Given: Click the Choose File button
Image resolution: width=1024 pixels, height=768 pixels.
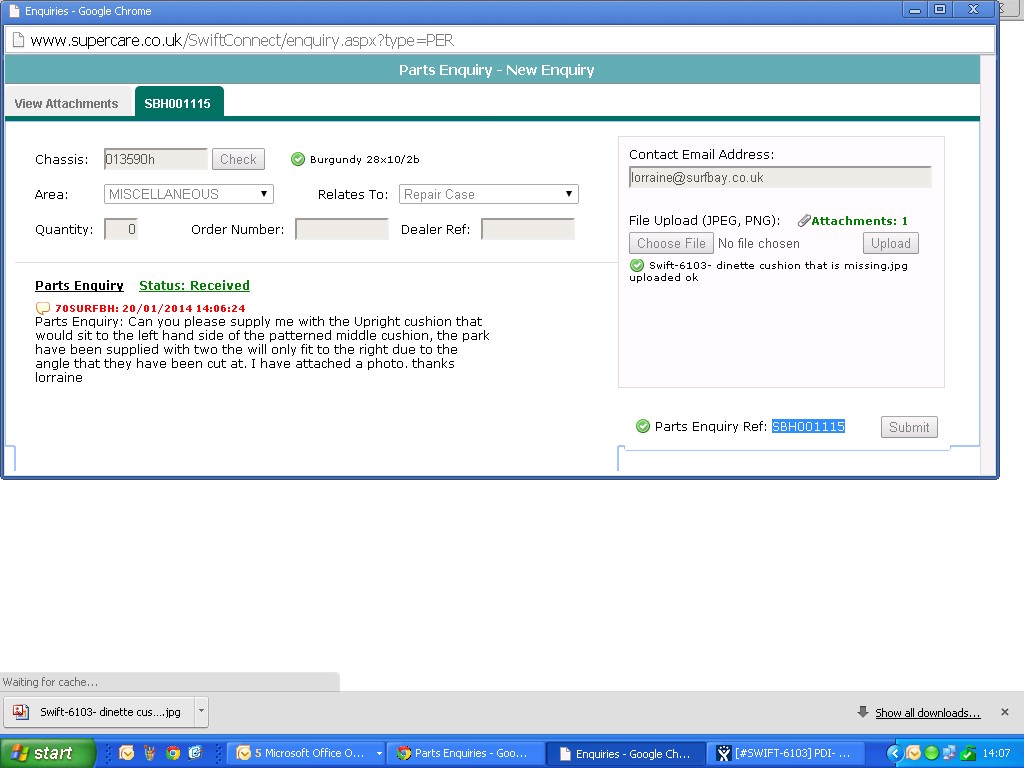Looking at the screenshot, I should click(x=671, y=243).
